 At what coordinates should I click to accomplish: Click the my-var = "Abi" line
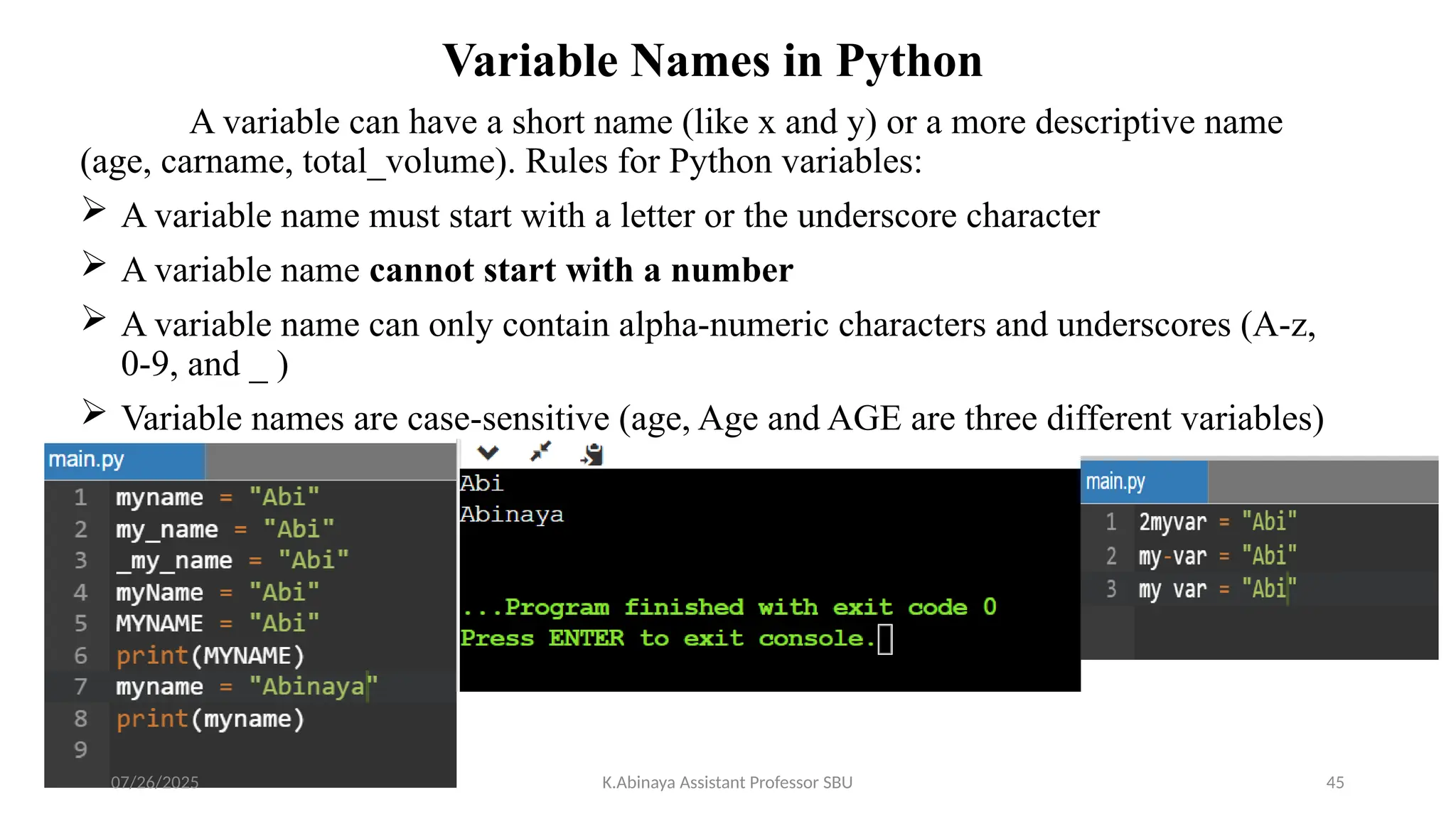click(x=1218, y=556)
